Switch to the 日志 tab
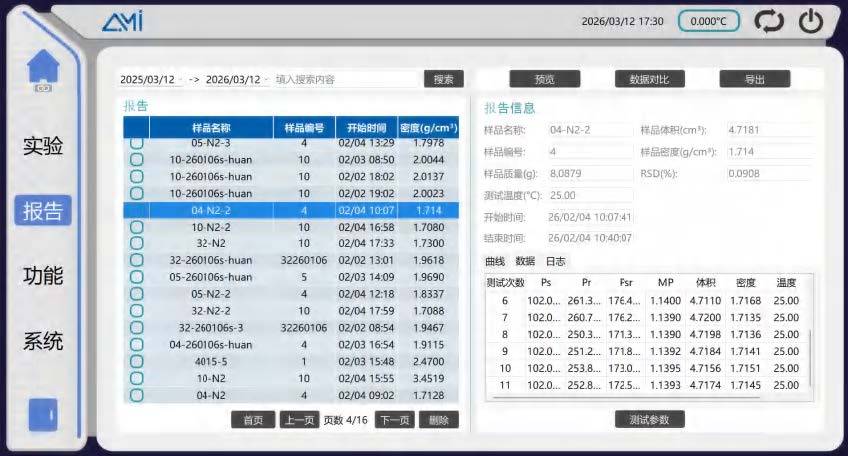848x456 pixels. point(555,261)
